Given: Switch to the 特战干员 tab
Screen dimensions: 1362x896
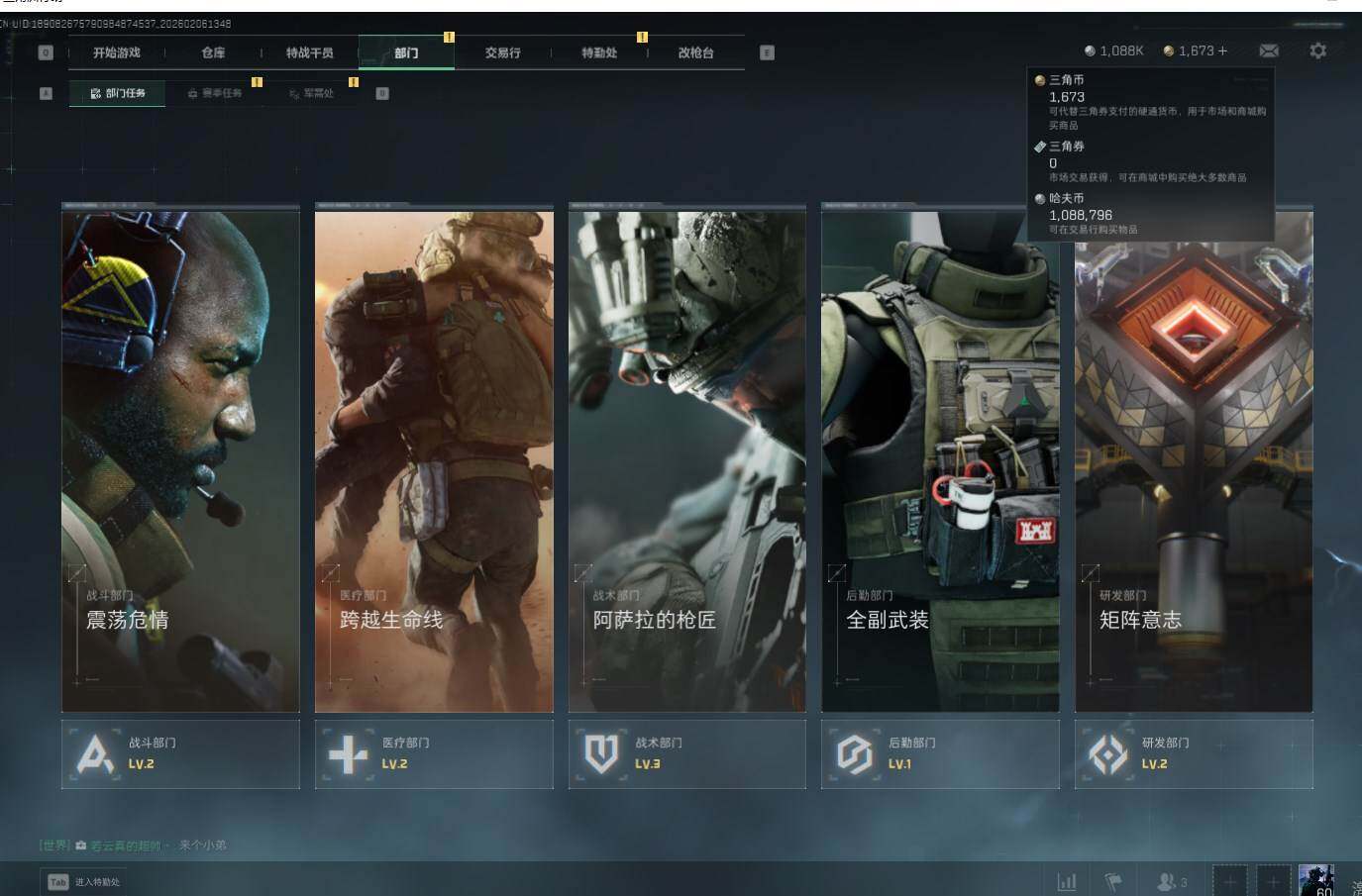Looking at the screenshot, I should click(310, 52).
